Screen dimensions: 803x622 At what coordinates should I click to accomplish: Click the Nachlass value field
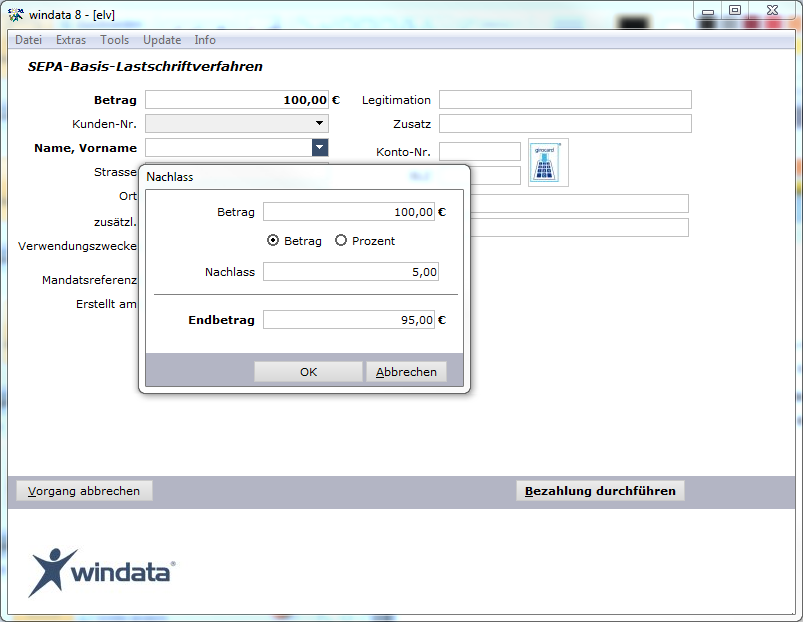pos(351,272)
